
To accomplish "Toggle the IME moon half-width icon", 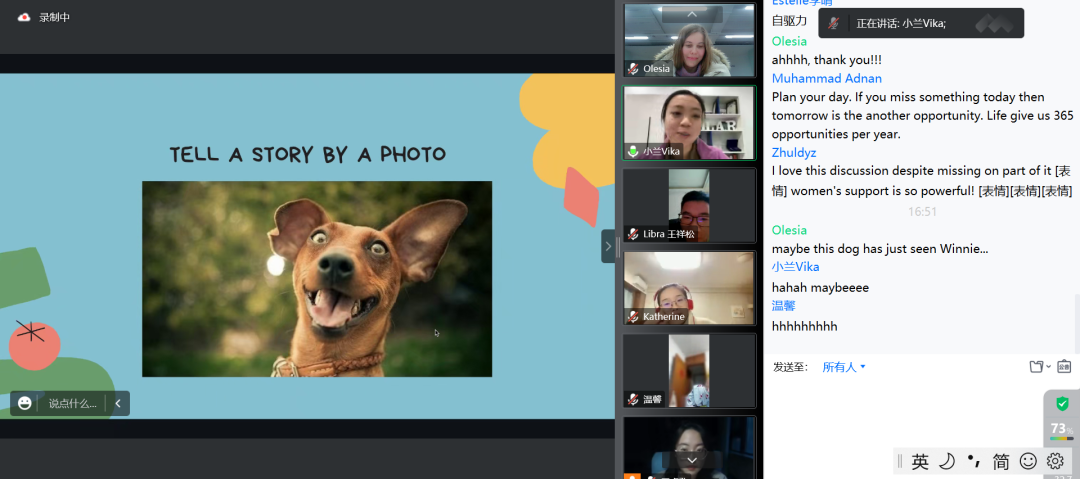I will 947,461.
